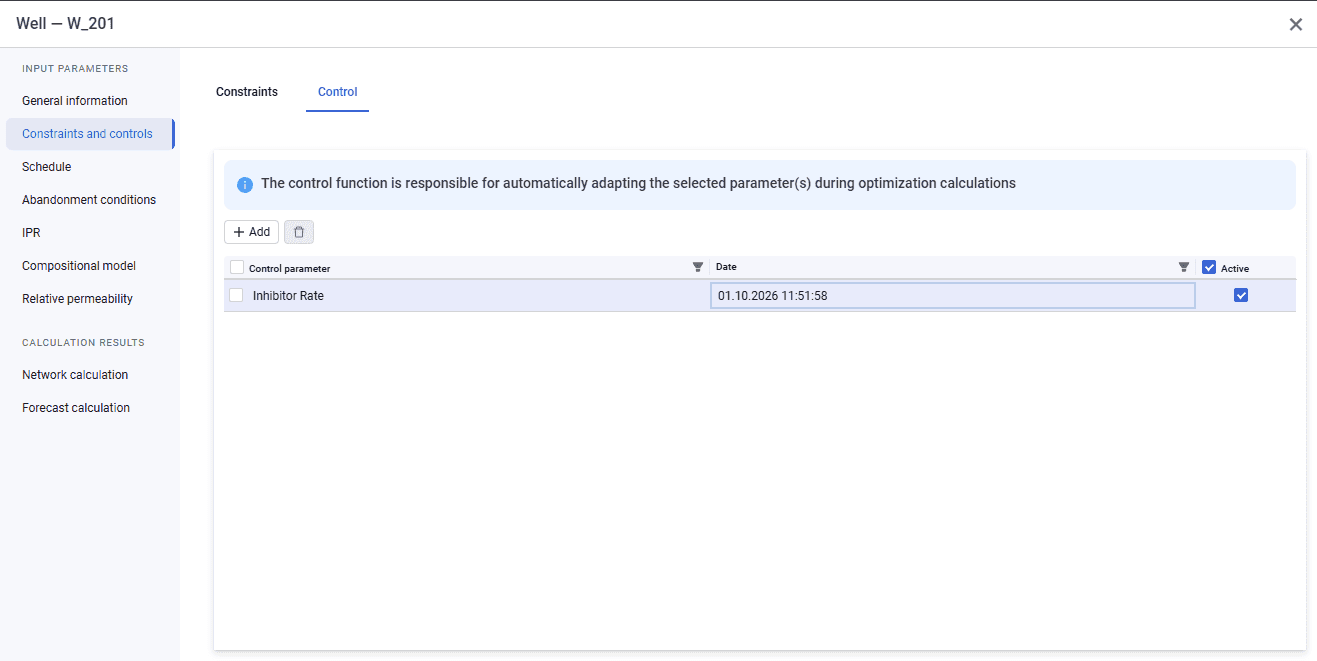1317x661 pixels.
Task: Open the Control parameter column filter
Action: 698,267
